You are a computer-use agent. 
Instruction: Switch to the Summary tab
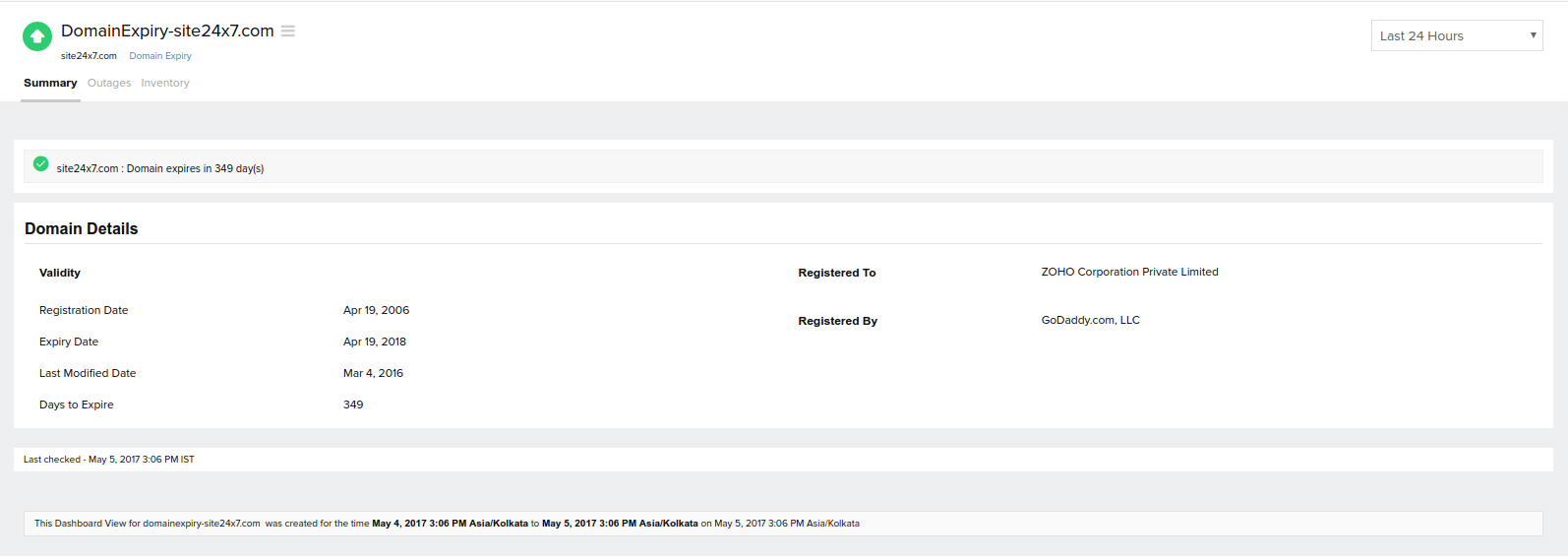click(50, 84)
